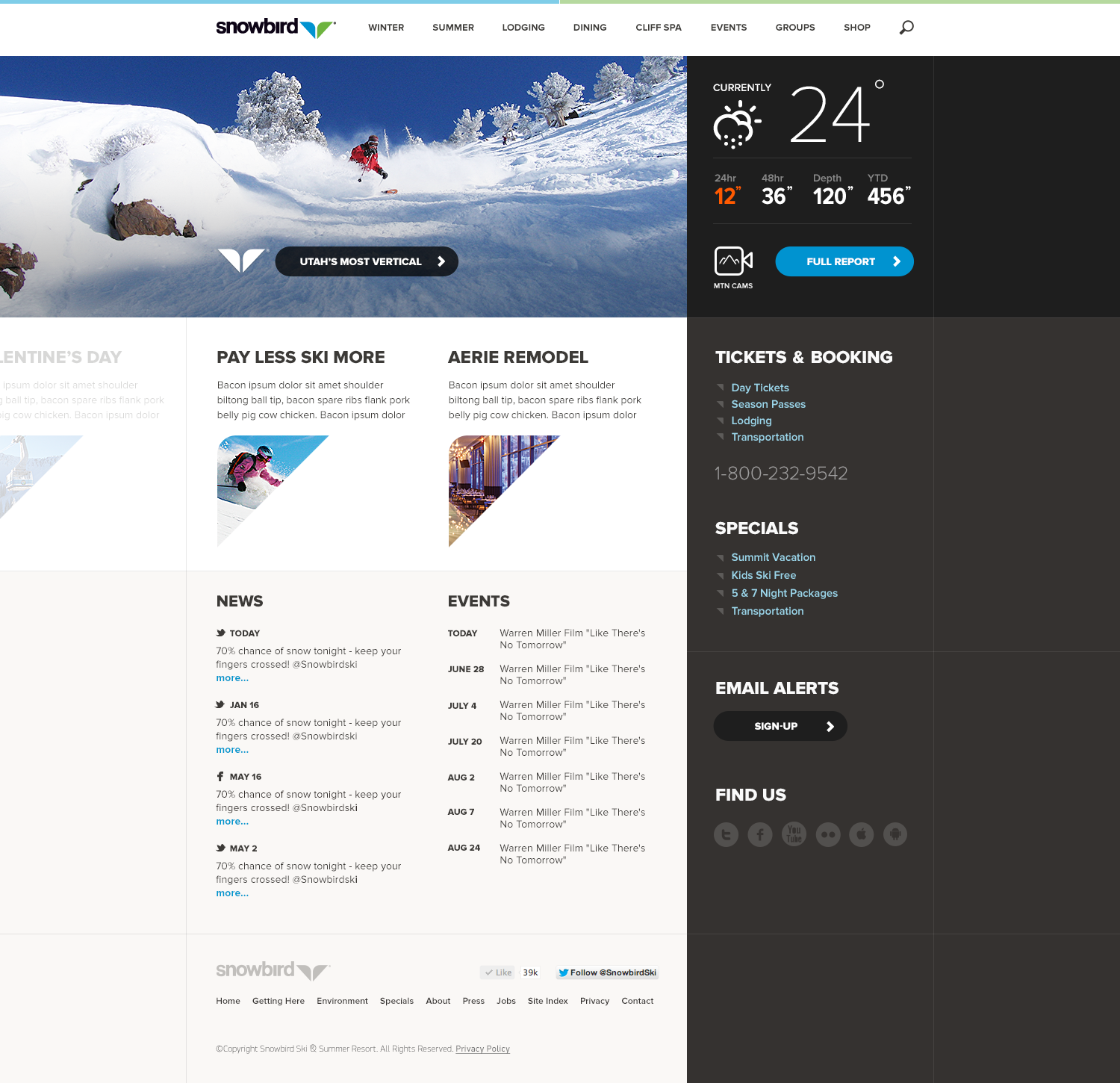Click phone number 1-800-232-9542
This screenshot has width=1120, height=1083.
[781, 473]
